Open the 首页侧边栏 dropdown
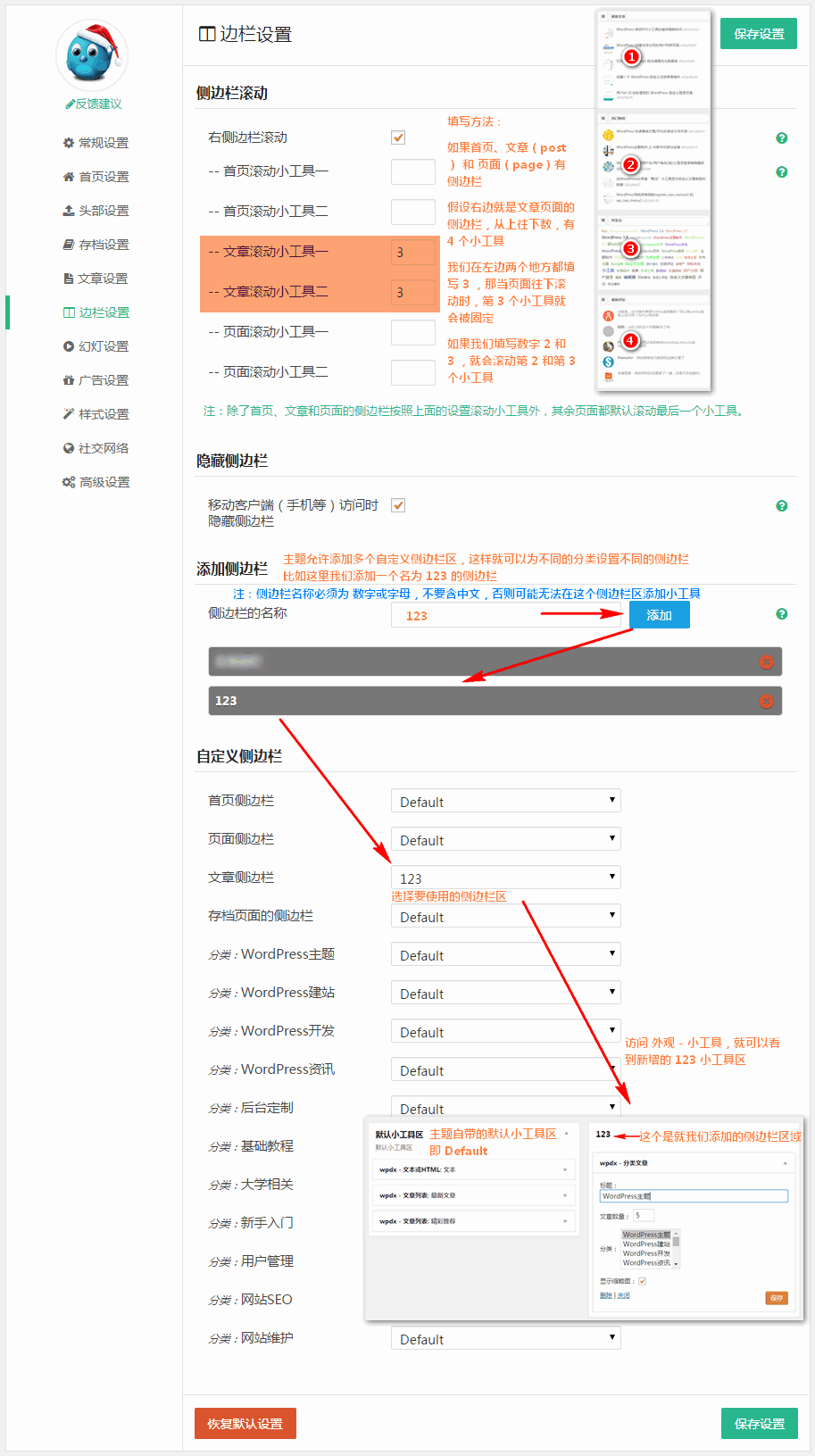815x1456 pixels. tap(505, 801)
